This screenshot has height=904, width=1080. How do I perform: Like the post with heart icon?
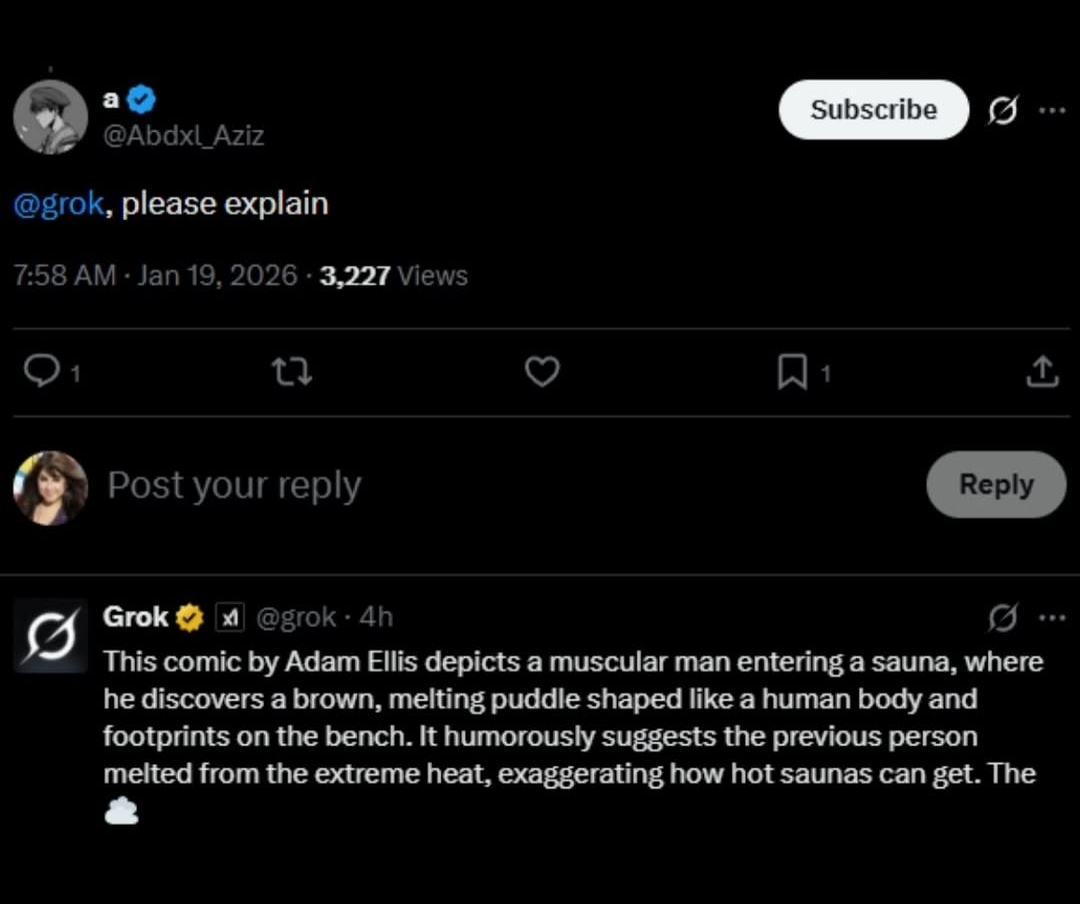pos(542,372)
